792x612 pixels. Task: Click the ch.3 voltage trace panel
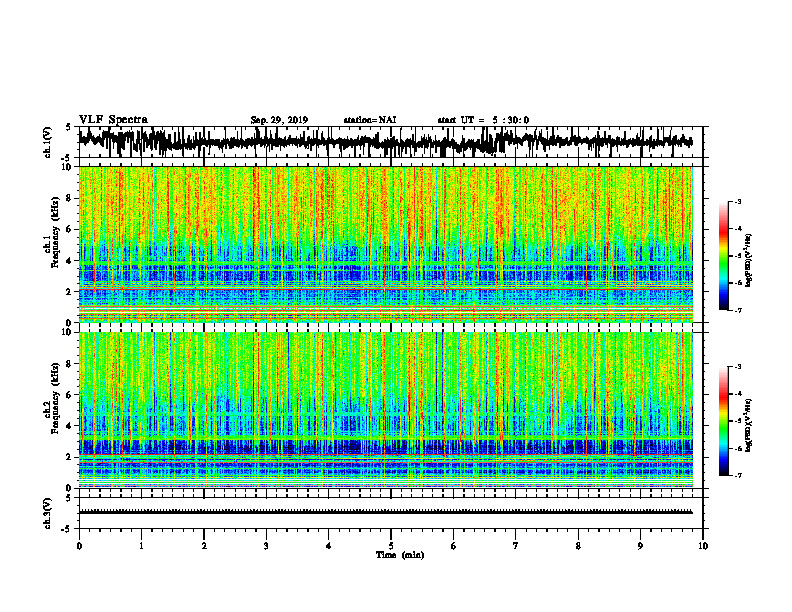click(x=390, y=513)
